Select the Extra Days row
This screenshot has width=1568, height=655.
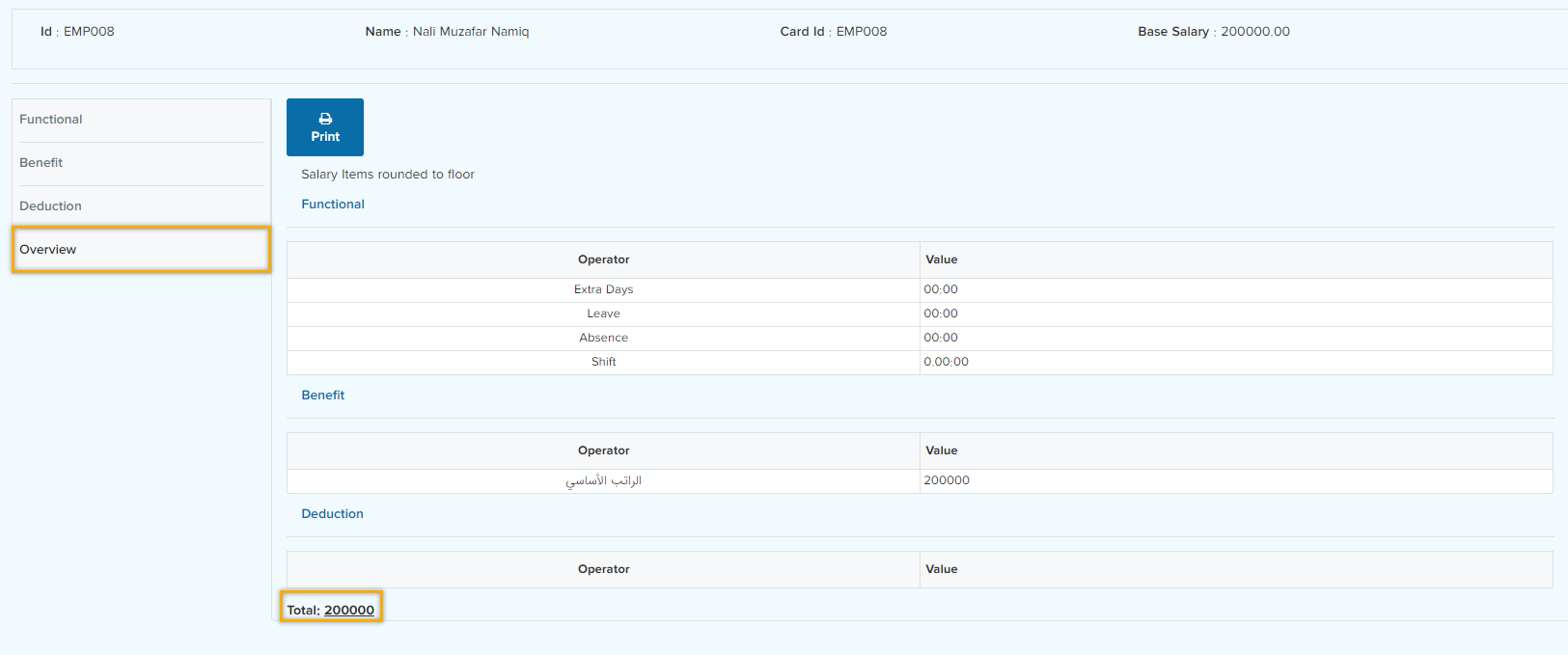point(603,289)
